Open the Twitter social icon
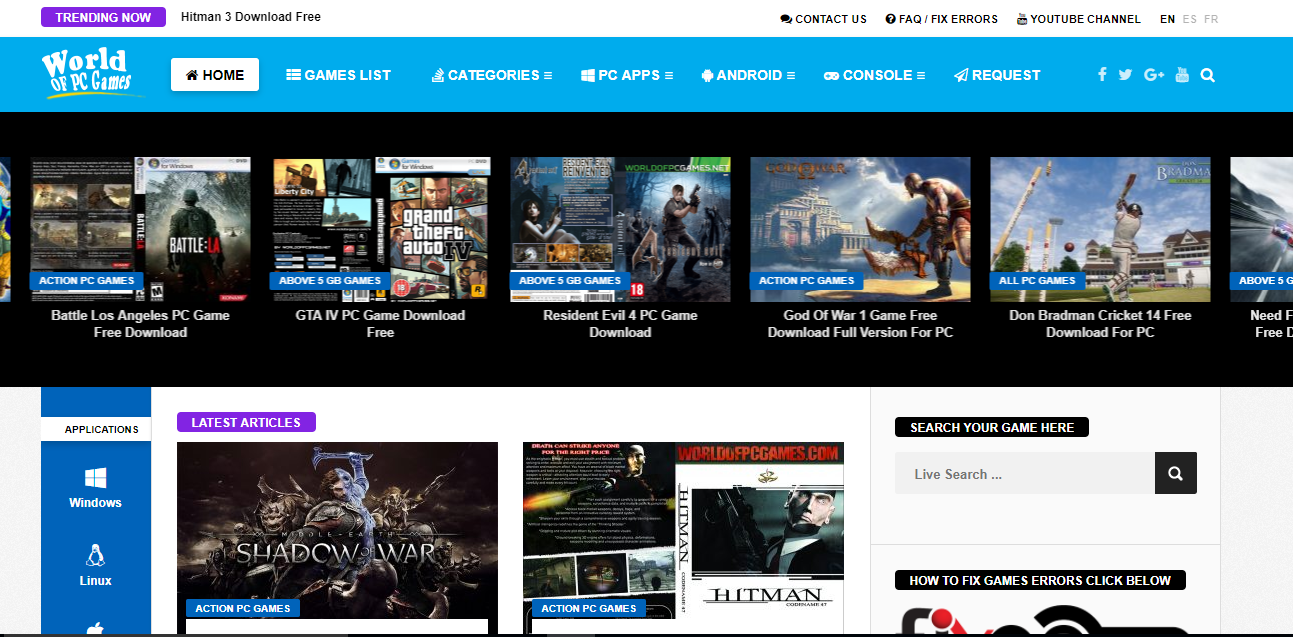This screenshot has height=637, width=1293. (x=1126, y=75)
